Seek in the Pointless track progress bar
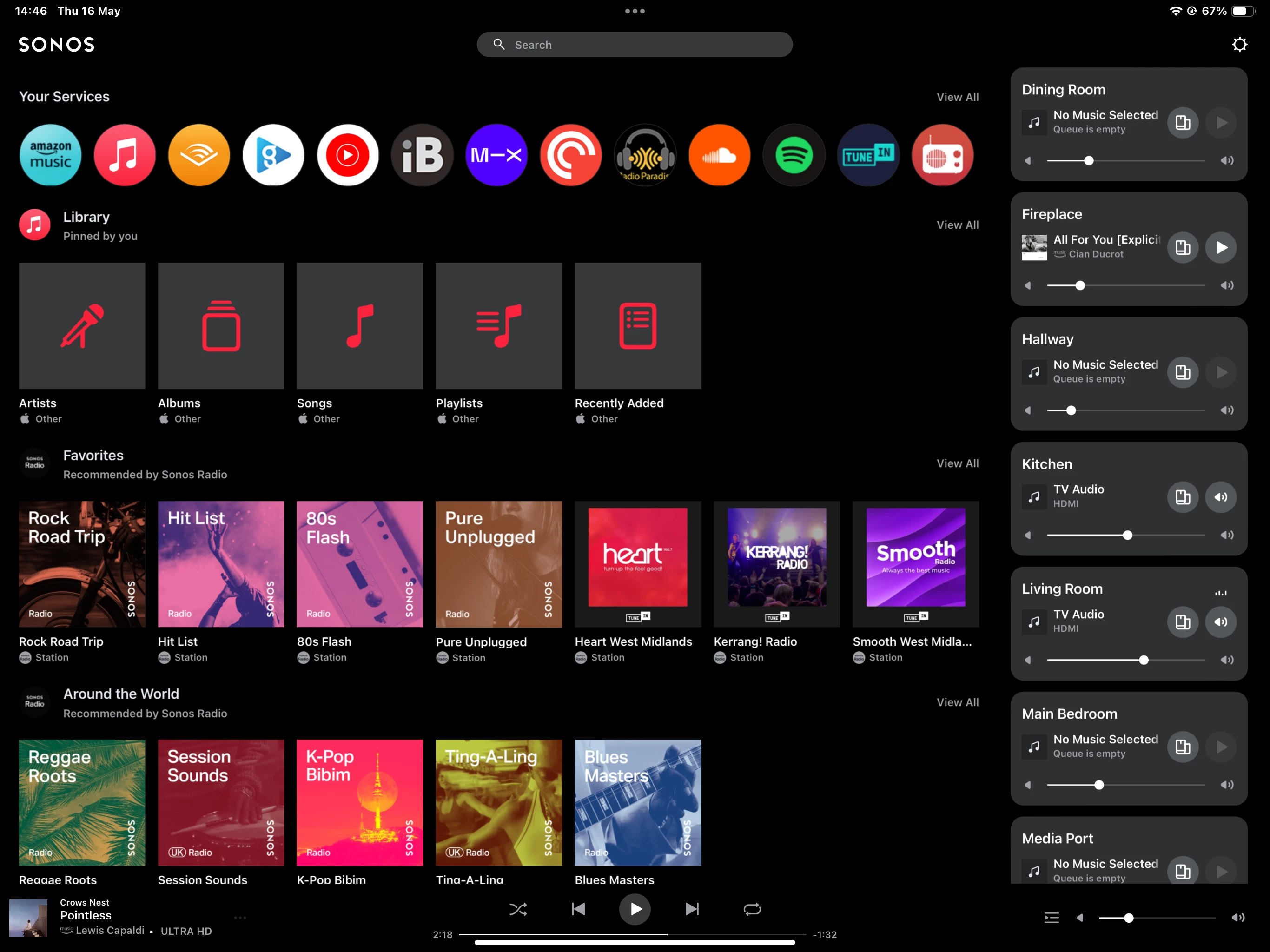The height and width of the screenshot is (952, 1270). pos(633,935)
